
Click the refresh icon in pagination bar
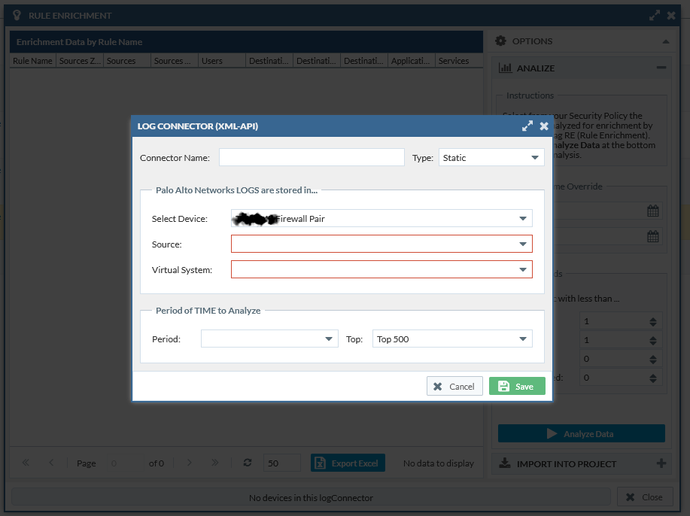click(247, 463)
